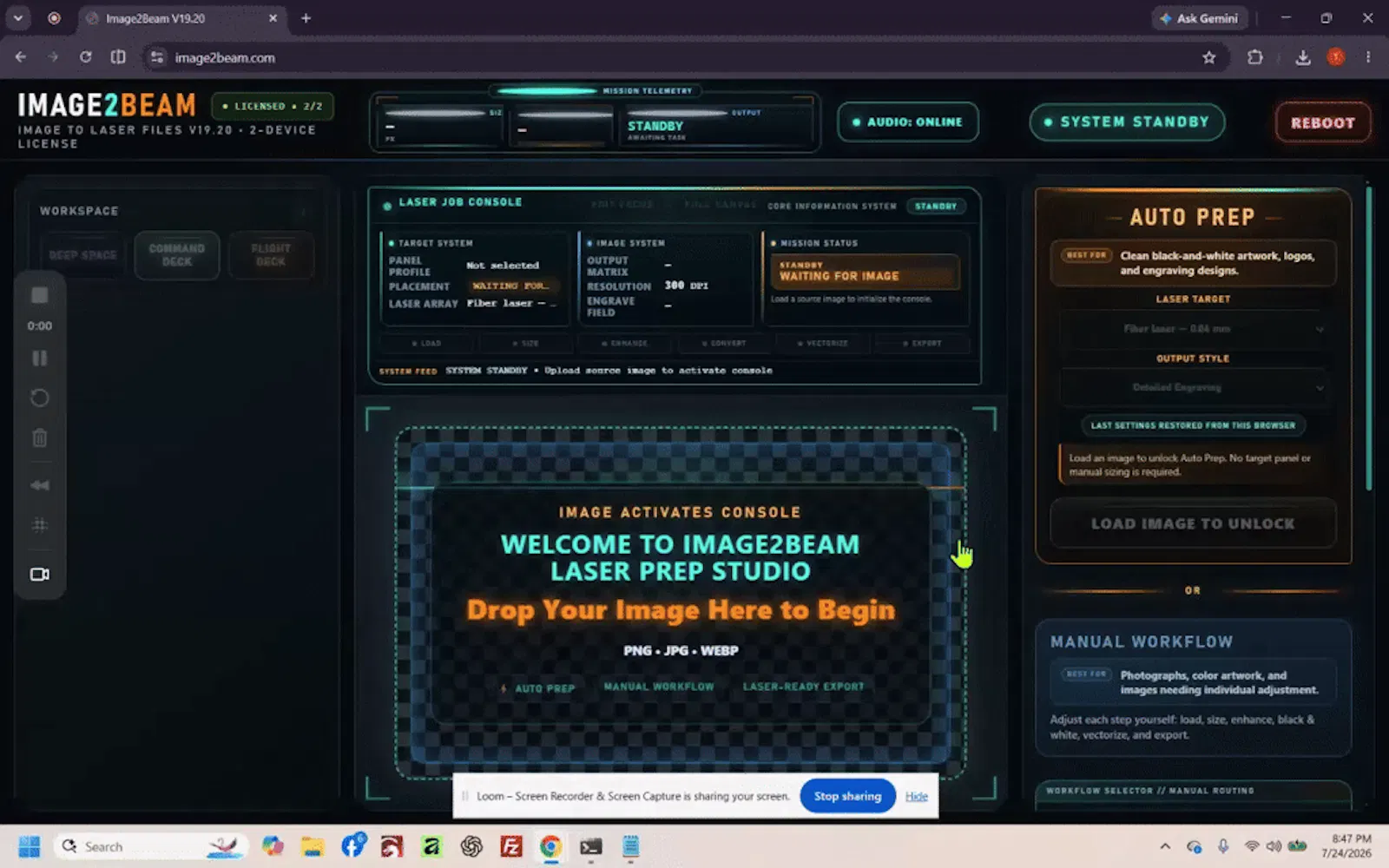Bookmark the page with the star icon
This screenshot has height=868, width=1389.
[1208, 57]
